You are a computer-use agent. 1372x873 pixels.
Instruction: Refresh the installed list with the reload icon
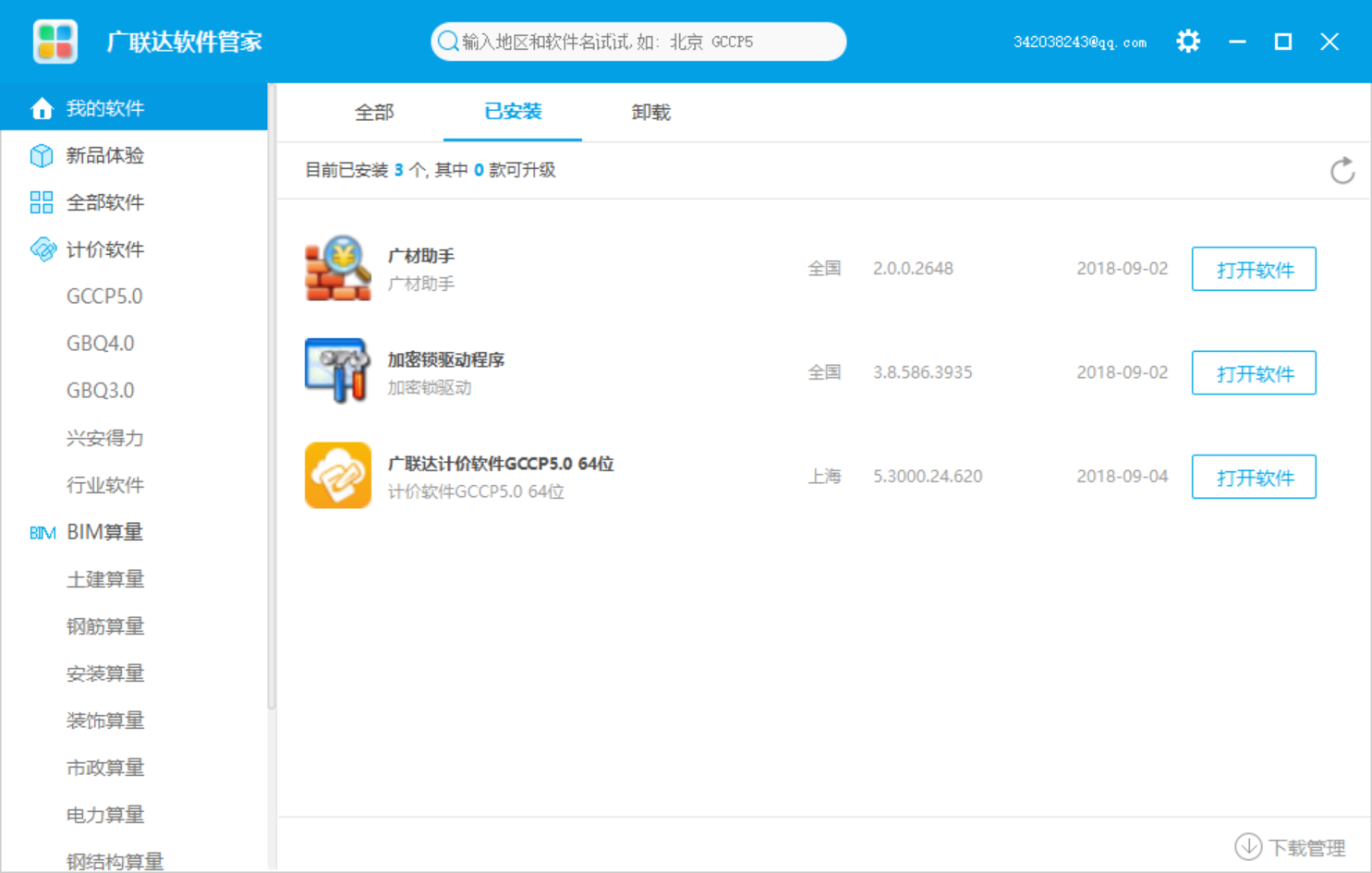pos(1342,170)
